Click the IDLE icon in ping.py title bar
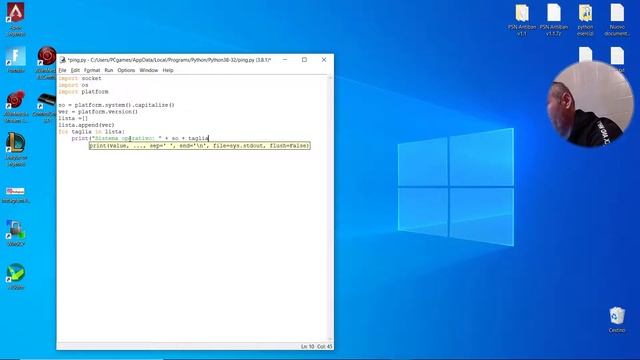The height and width of the screenshot is (360, 640). coord(62,60)
